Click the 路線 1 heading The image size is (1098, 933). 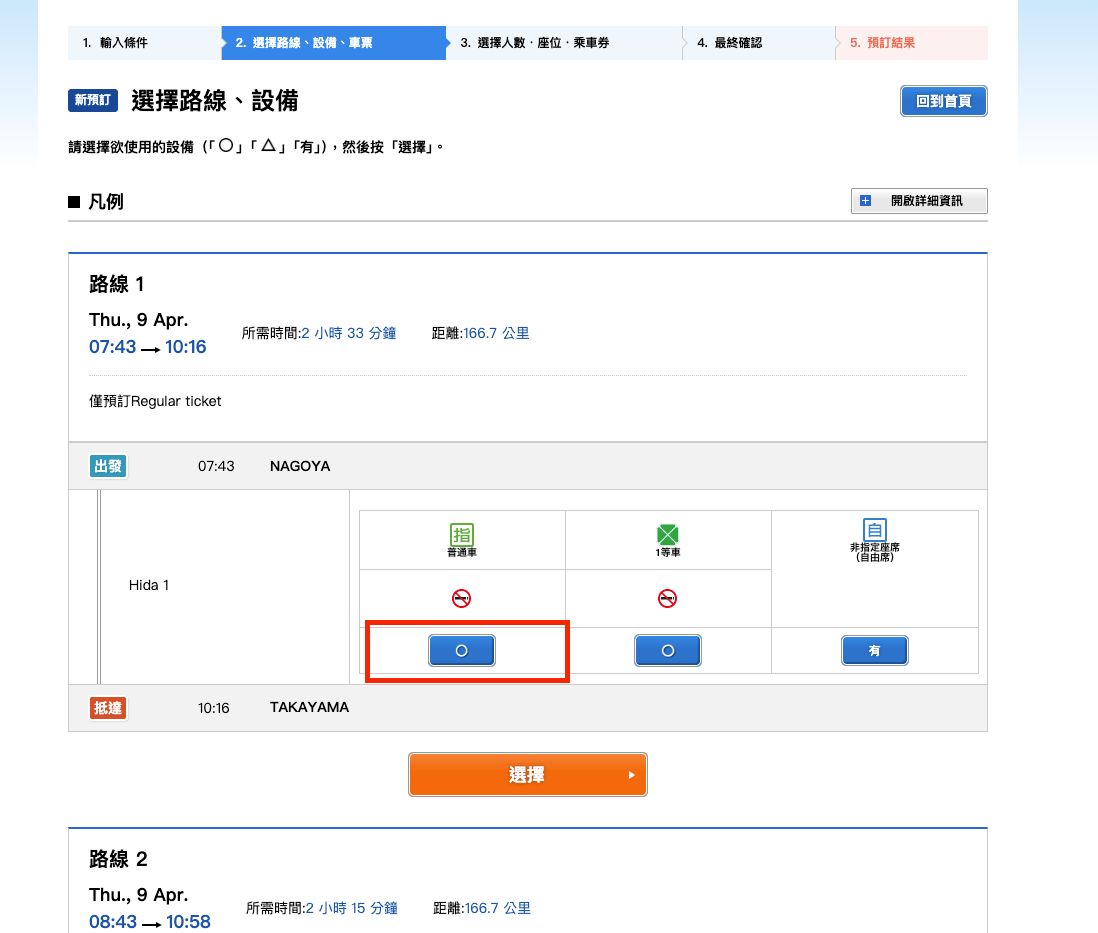[116, 284]
